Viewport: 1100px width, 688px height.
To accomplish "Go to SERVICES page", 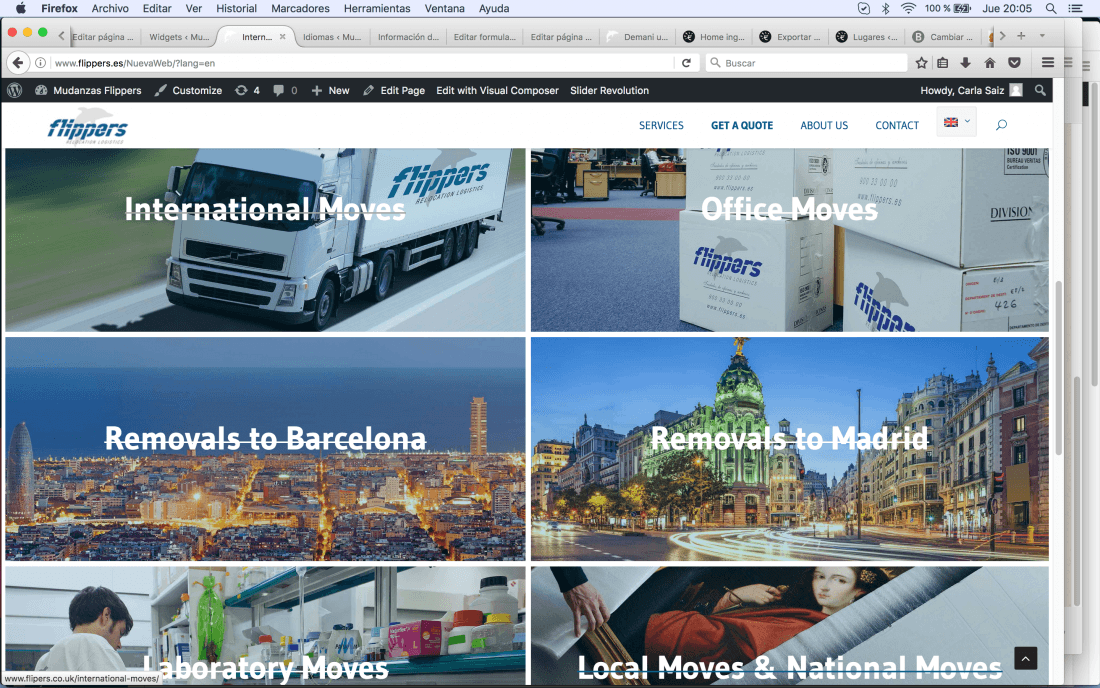I will pyautogui.click(x=661, y=125).
